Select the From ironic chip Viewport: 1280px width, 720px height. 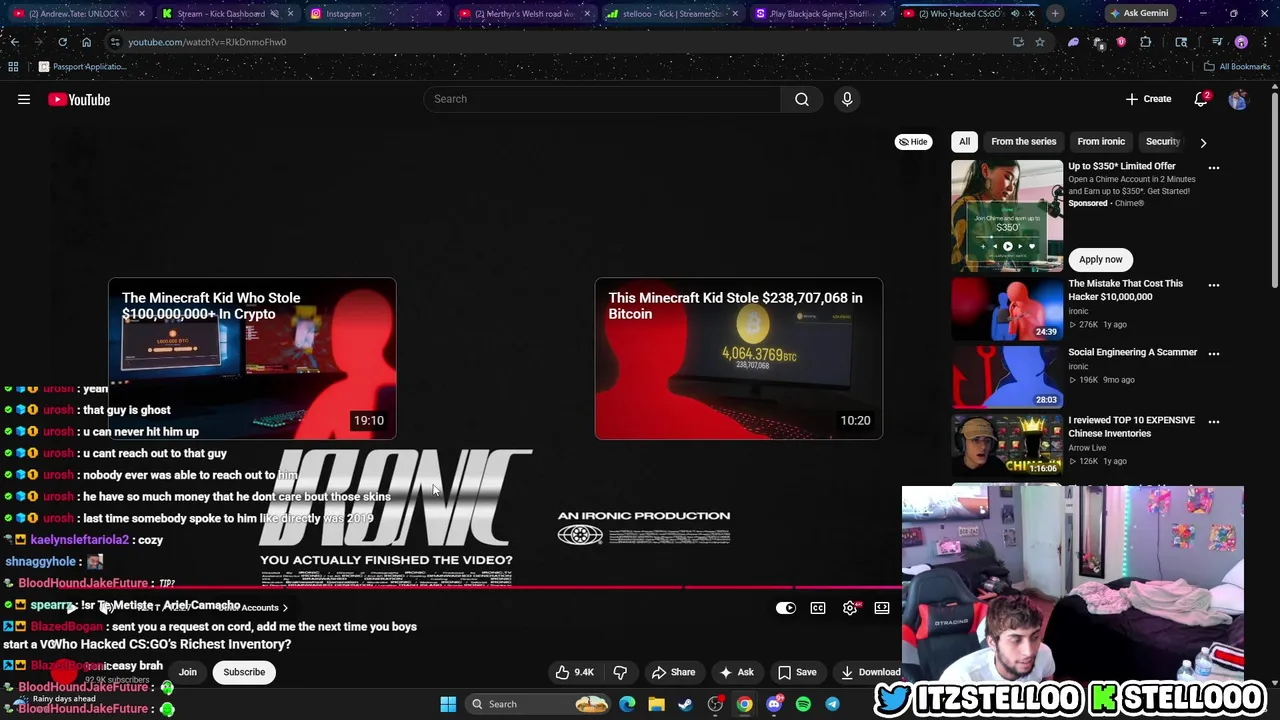(1101, 141)
